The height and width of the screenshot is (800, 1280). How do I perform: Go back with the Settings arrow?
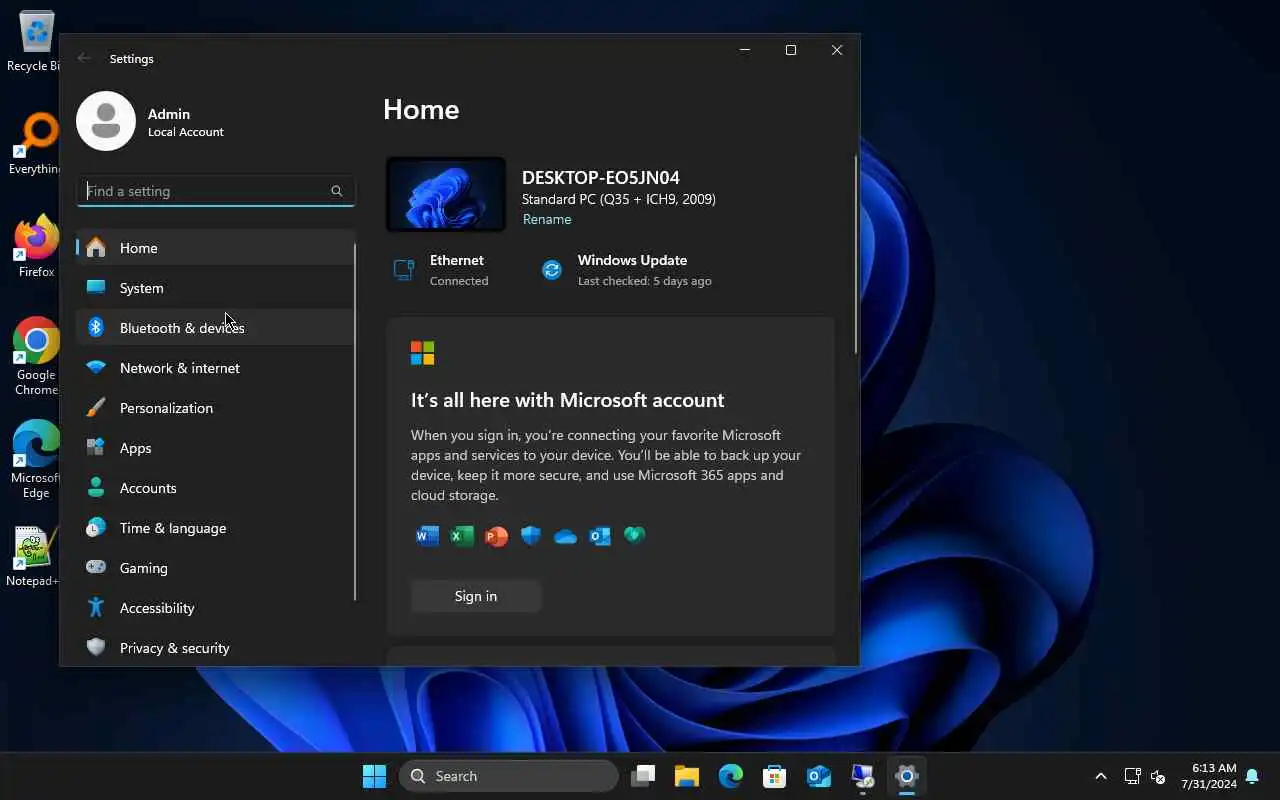(84, 58)
